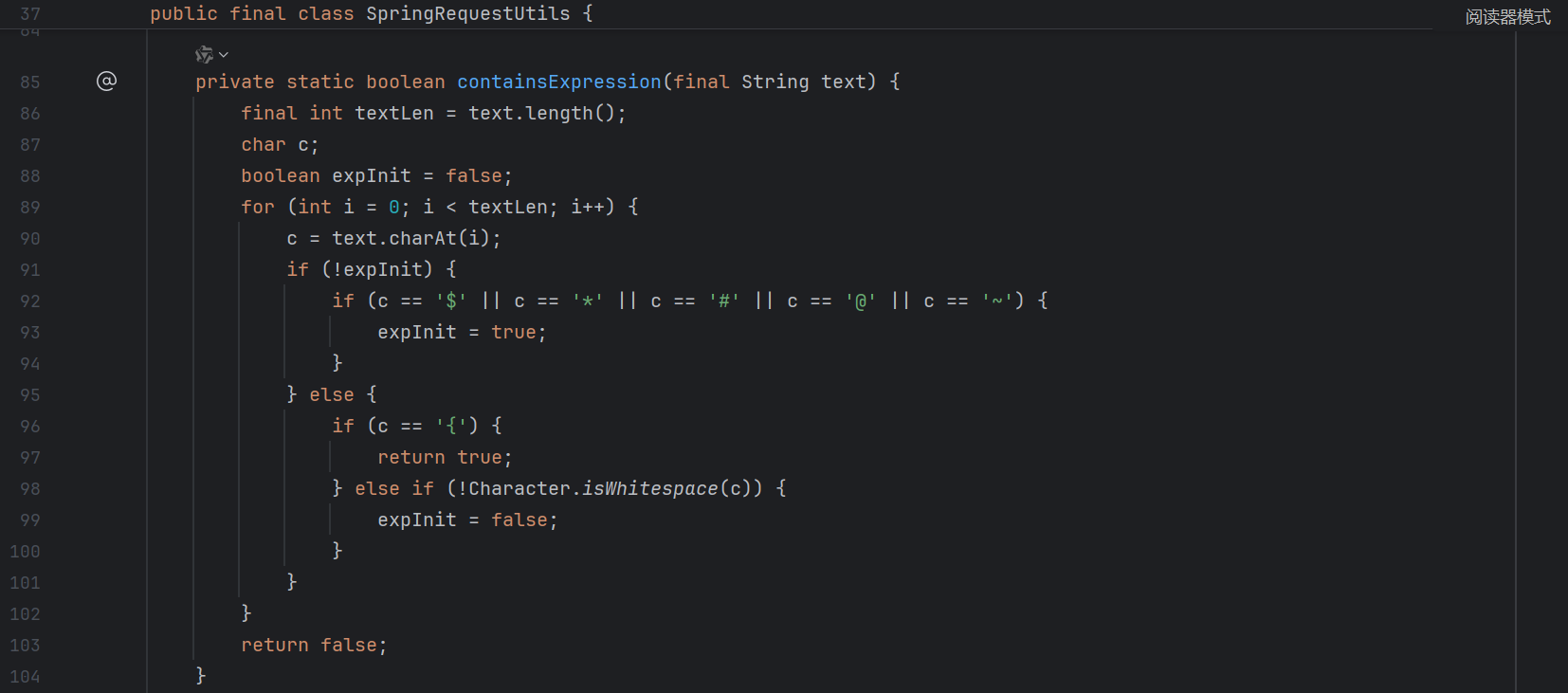
Task: Click the 'return true' statement
Action: (445, 458)
